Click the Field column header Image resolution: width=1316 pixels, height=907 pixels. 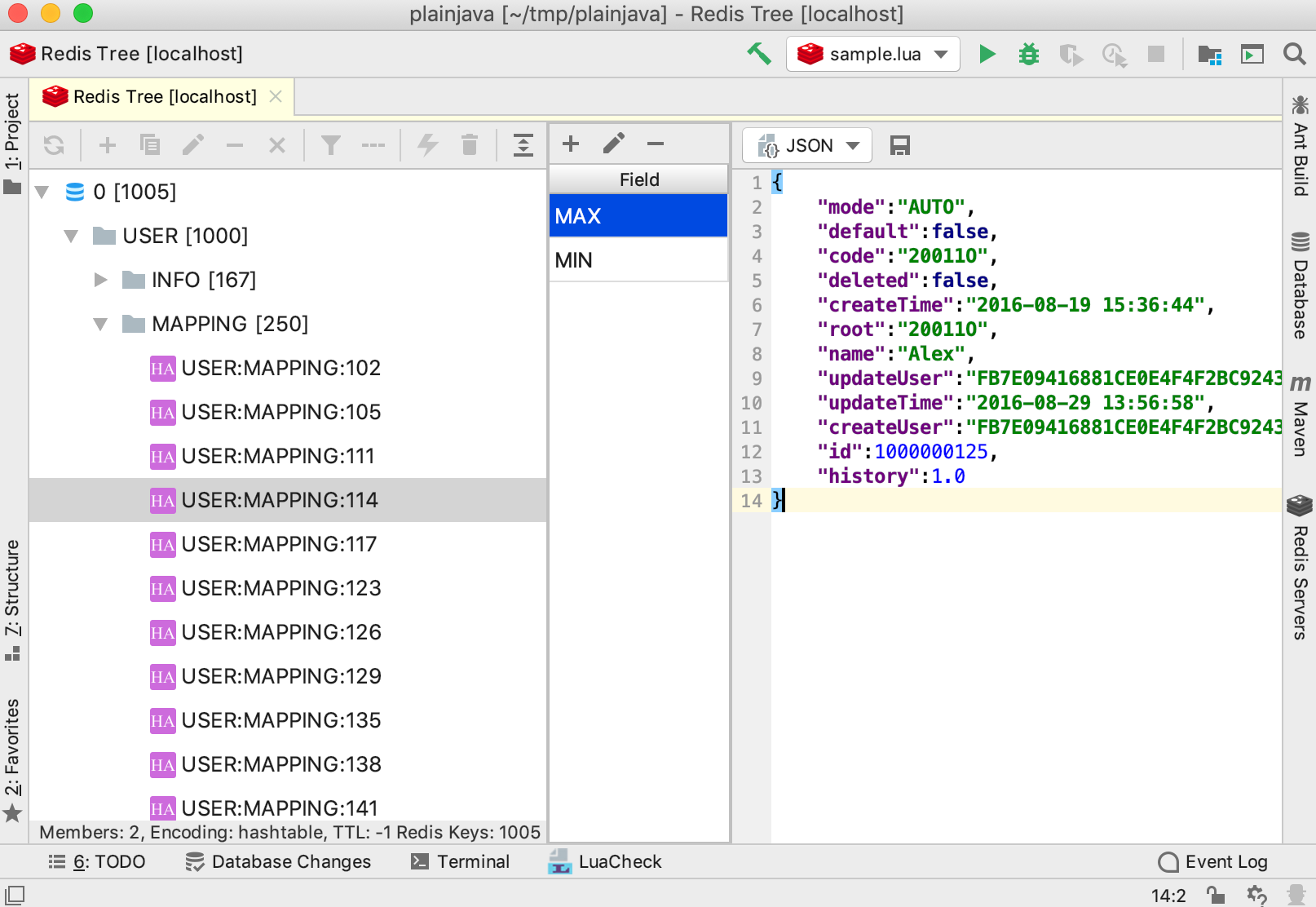pos(638,179)
